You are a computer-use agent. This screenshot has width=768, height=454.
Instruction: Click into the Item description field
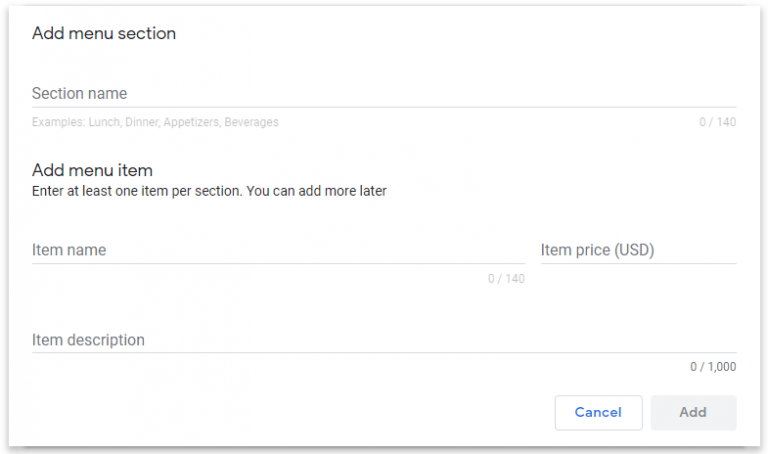click(x=383, y=340)
